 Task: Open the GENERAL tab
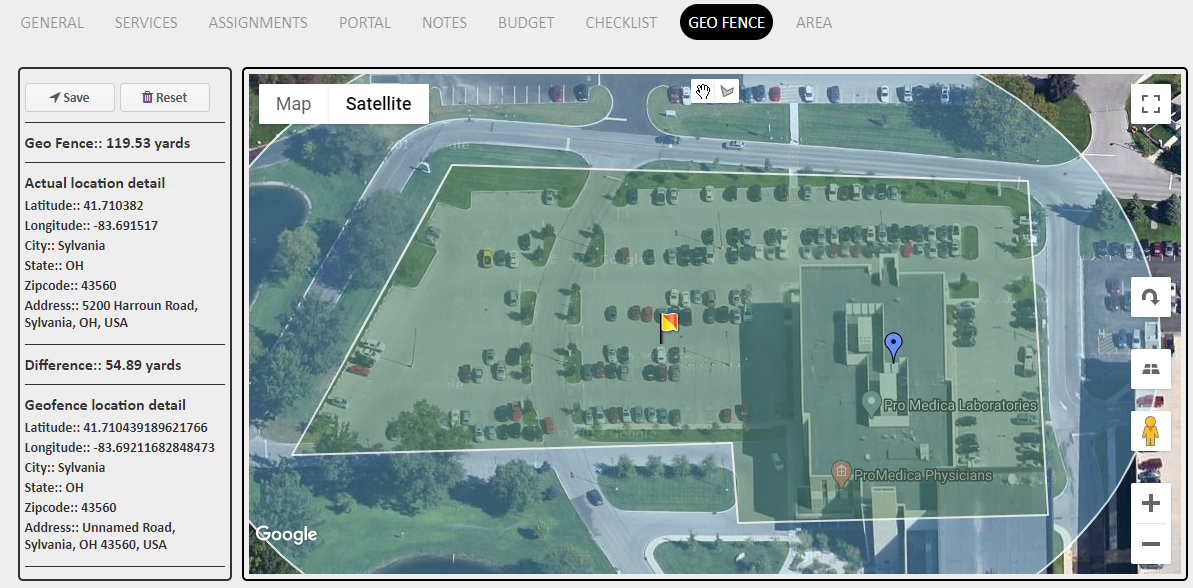(52, 22)
